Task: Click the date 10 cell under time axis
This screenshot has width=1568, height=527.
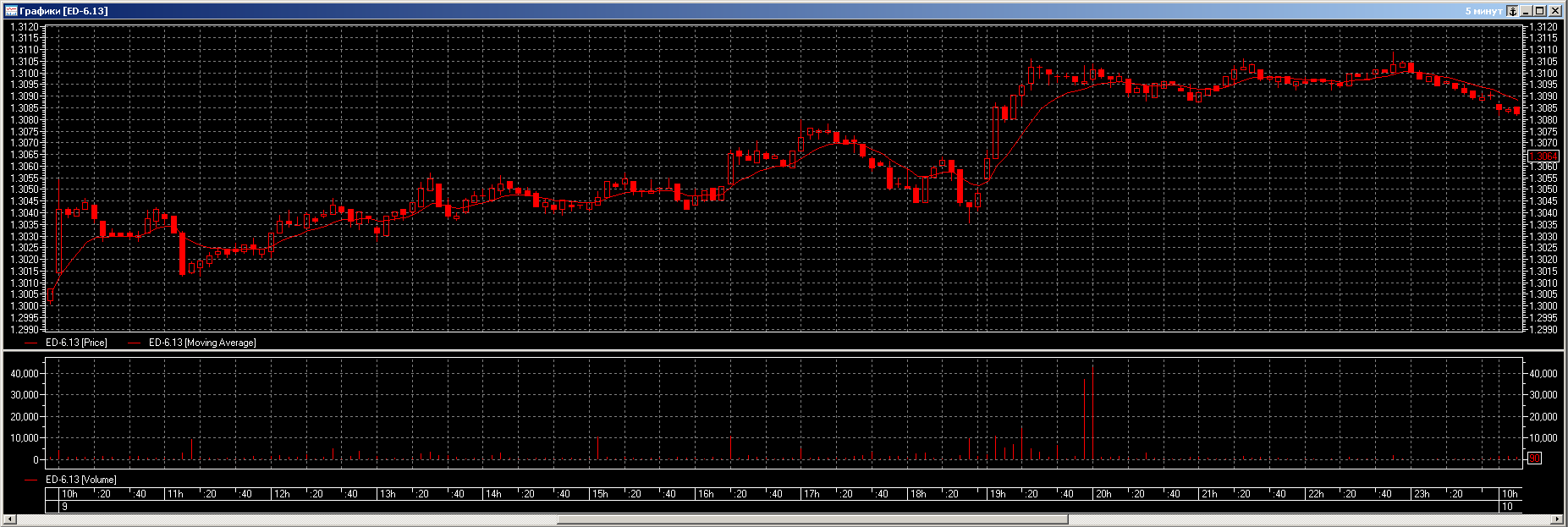Action: click(x=1507, y=507)
